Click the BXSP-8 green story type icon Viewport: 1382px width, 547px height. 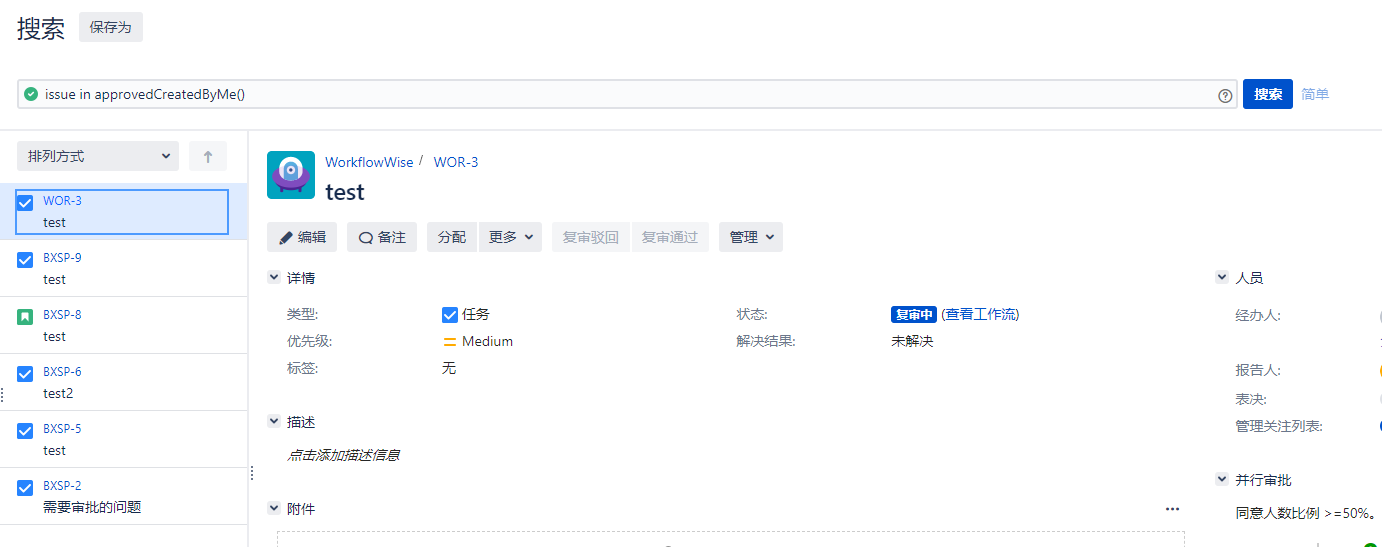[x=26, y=316]
